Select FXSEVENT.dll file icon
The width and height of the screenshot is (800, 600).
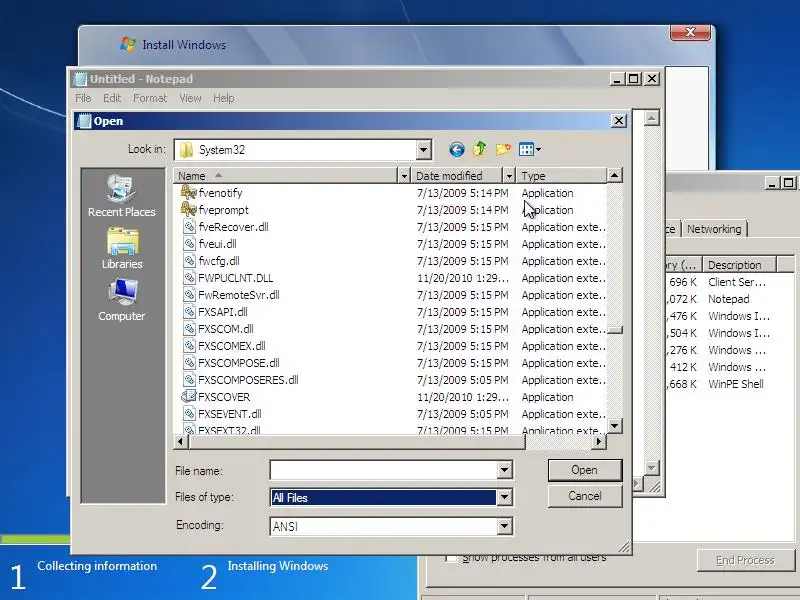[189, 413]
